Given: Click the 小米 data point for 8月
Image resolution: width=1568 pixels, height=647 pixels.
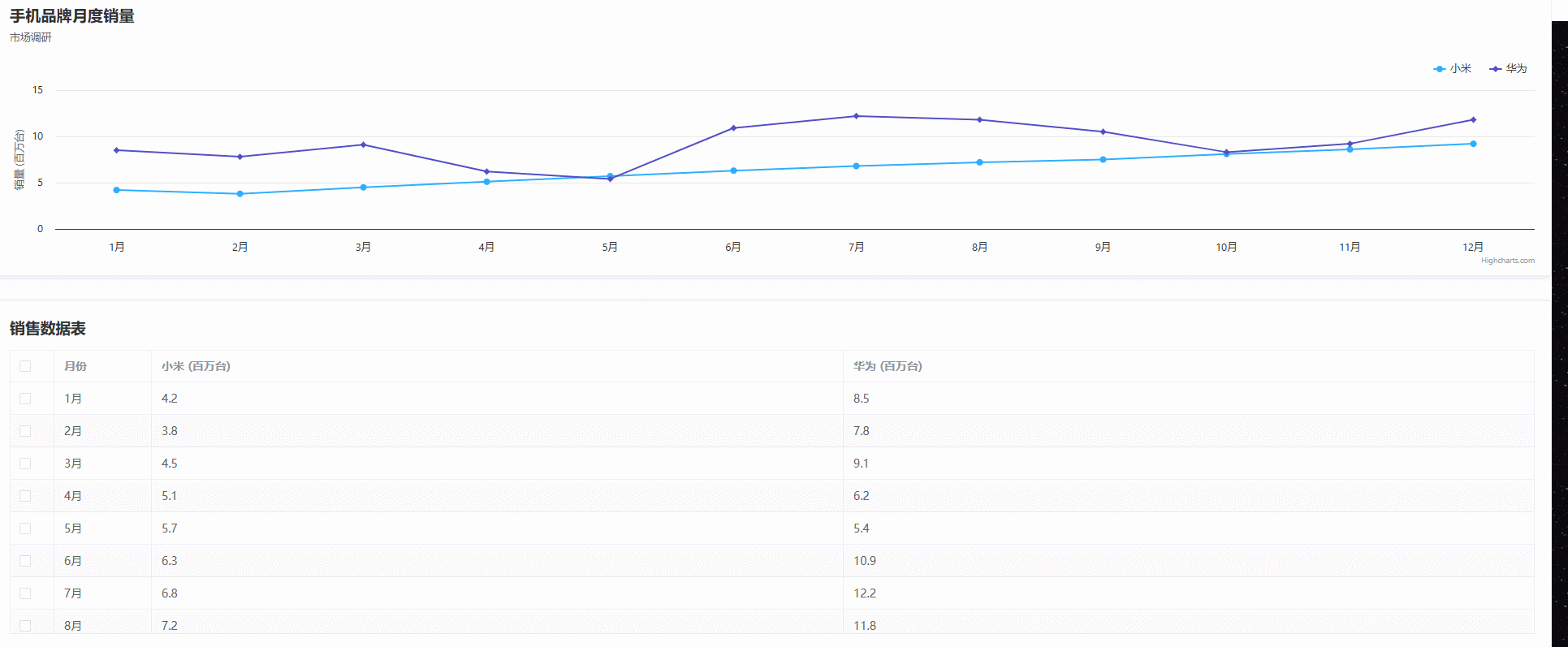Looking at the screenshot, I should click(x=979, y=162).
